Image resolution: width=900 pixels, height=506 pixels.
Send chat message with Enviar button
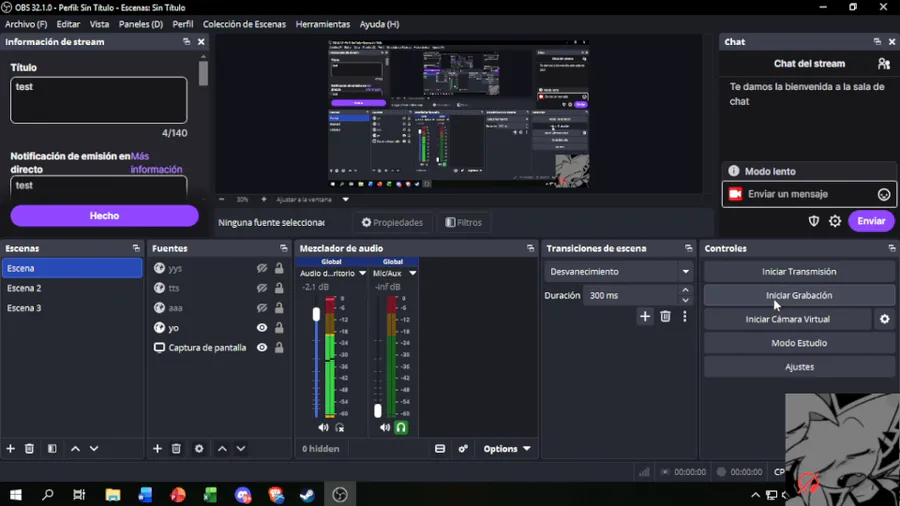[x=871, y=221]
